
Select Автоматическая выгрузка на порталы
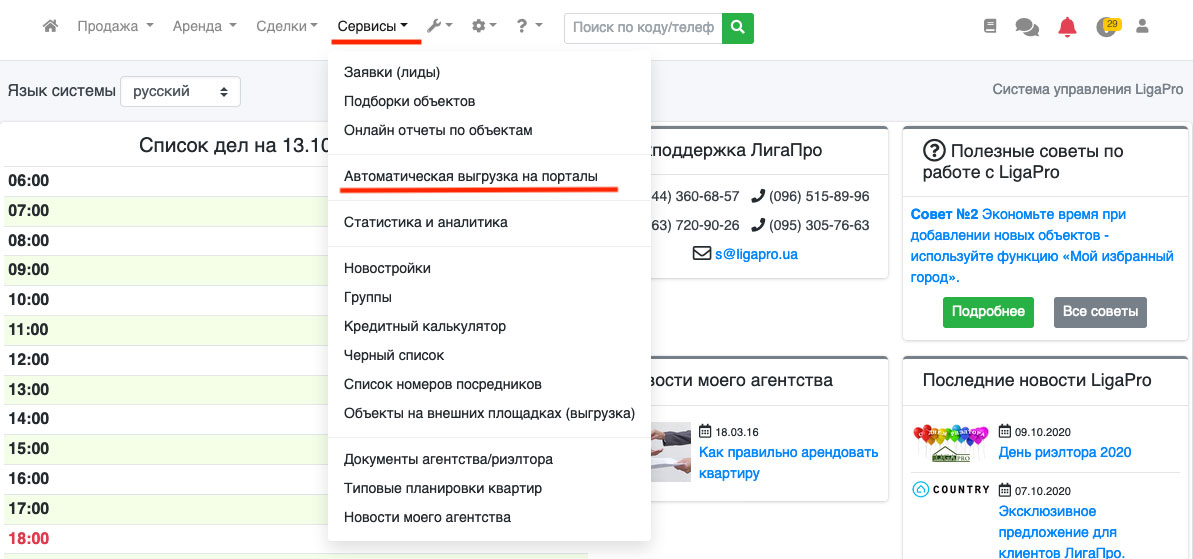(x=470, y=176)
